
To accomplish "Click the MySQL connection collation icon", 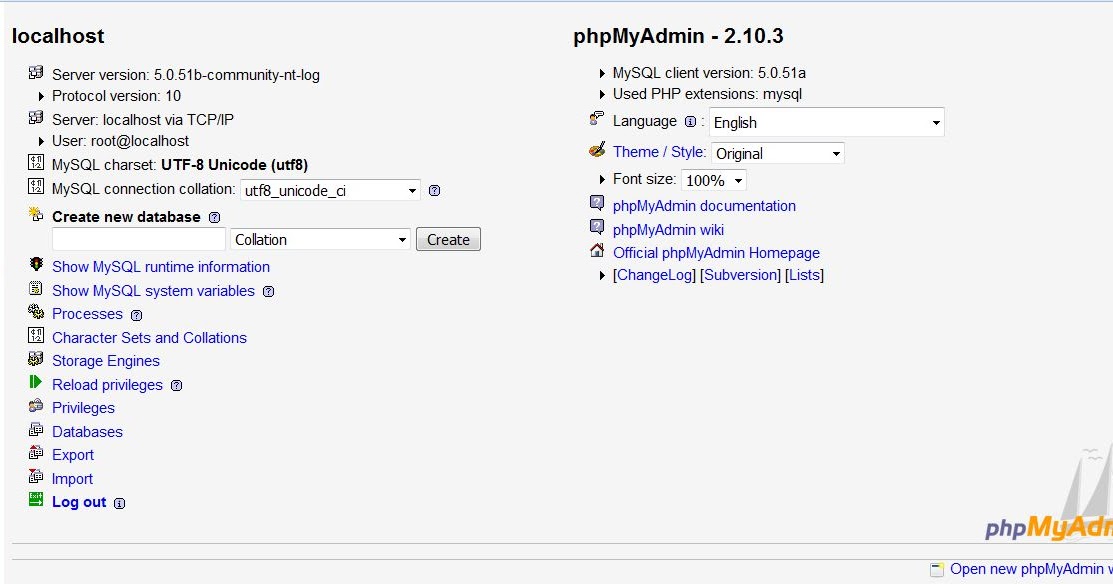I will (35, 187).
